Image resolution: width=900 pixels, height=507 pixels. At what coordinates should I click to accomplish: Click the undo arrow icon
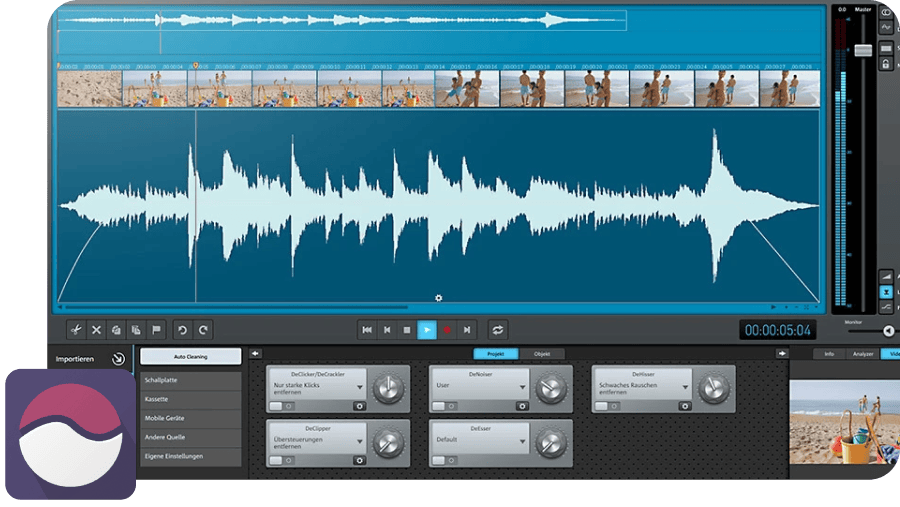182,330
